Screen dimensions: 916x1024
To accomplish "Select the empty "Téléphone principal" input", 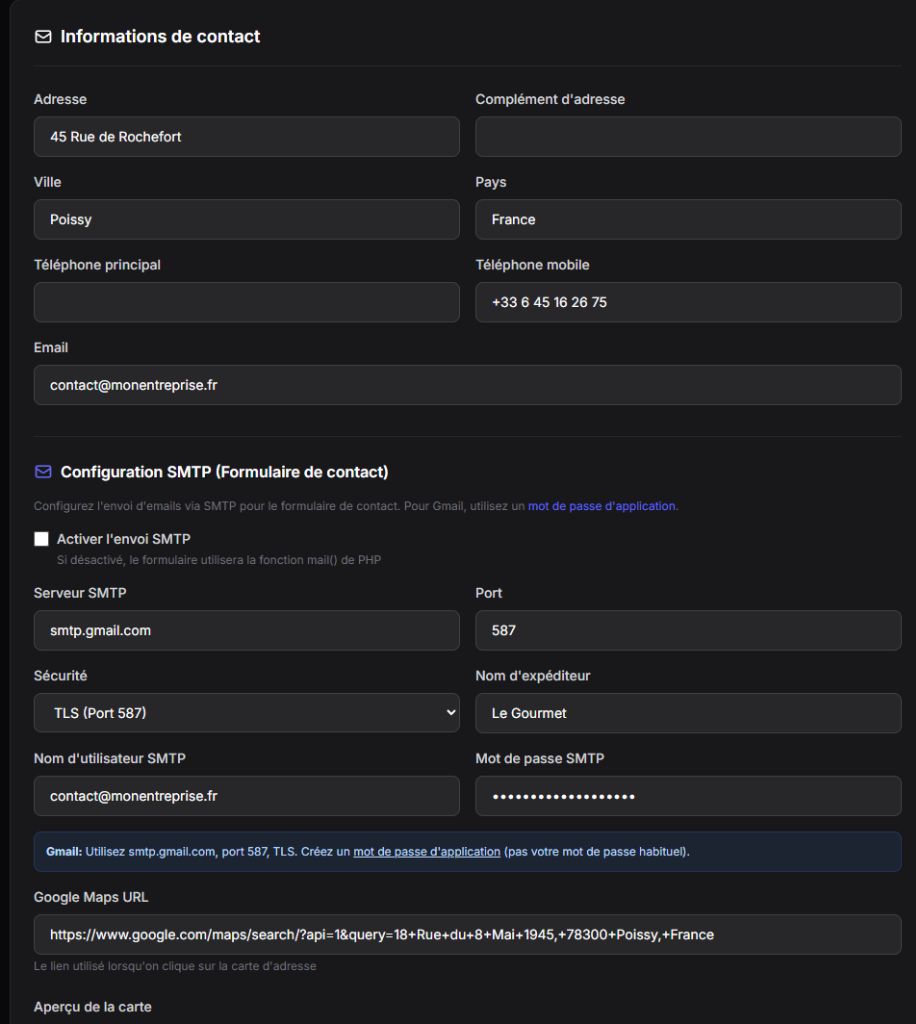I will pyautogui.click(x=246, y=302).
